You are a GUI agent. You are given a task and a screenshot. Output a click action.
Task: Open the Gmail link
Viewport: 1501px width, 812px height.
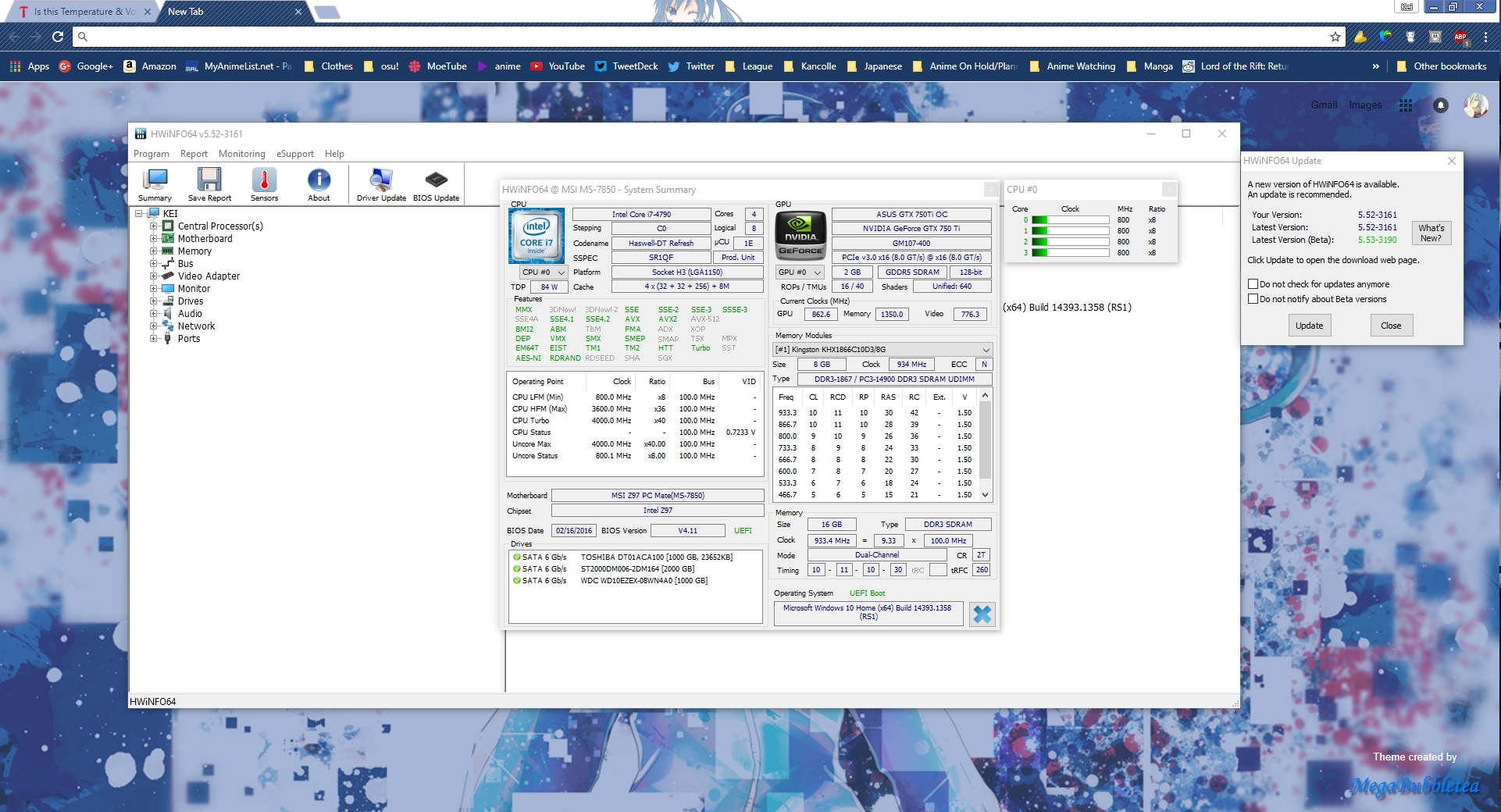point(1324,105)
